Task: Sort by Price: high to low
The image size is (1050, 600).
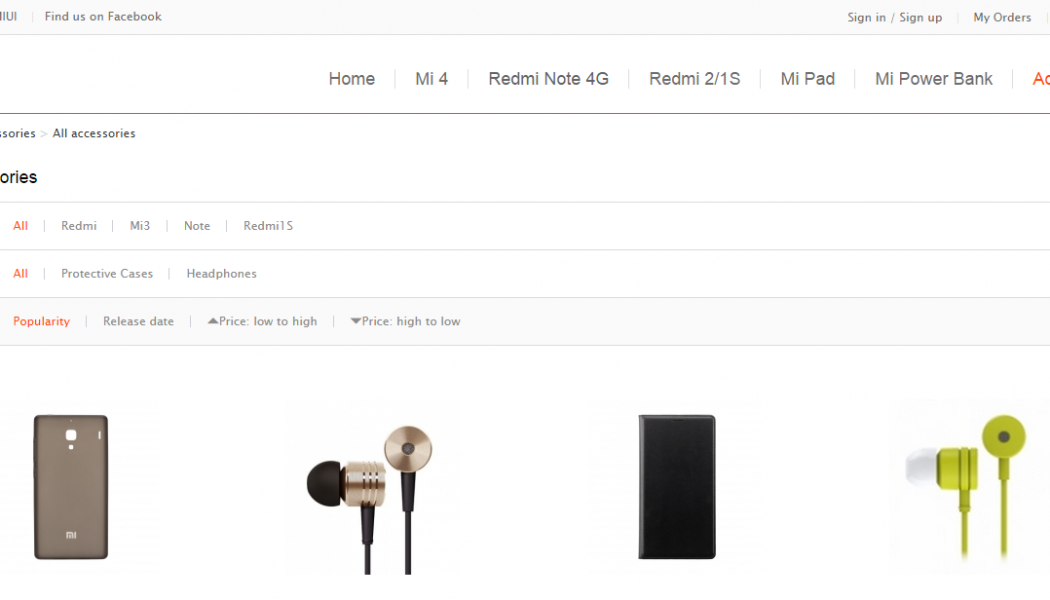Action: tap(406, 322)
